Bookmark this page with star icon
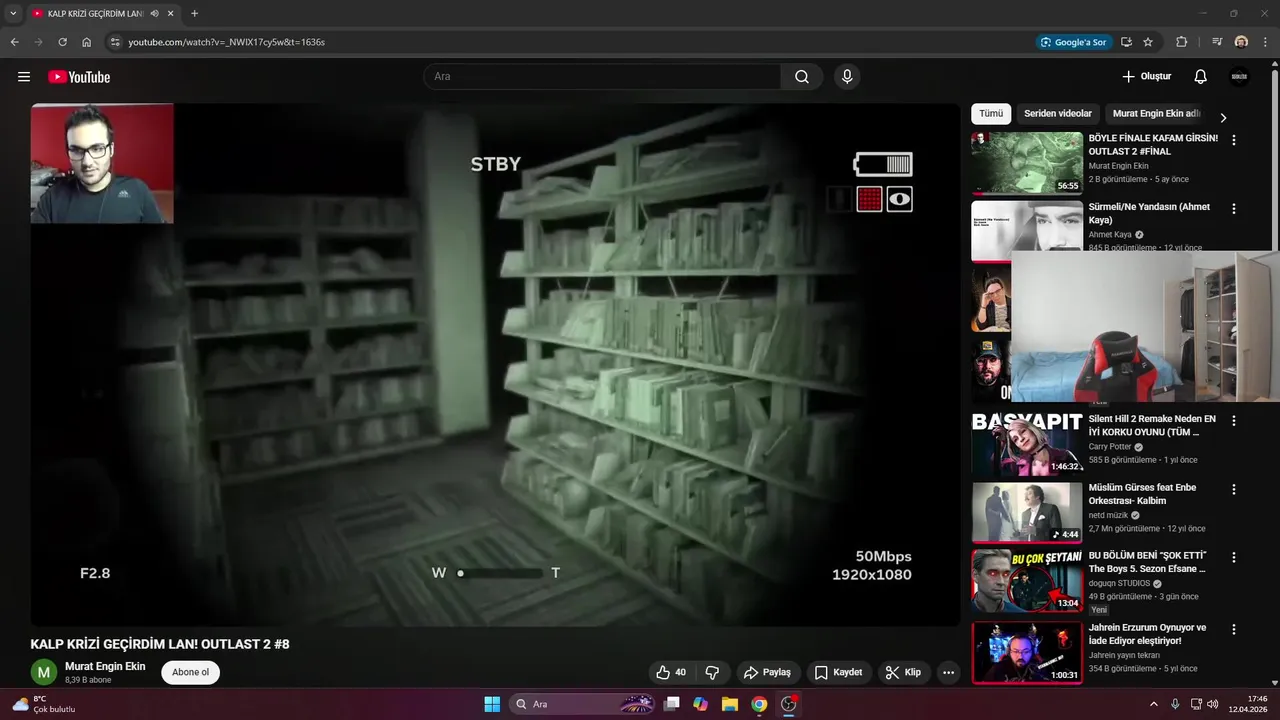This screenshot has width=1280, height=720. [1148, 42]
